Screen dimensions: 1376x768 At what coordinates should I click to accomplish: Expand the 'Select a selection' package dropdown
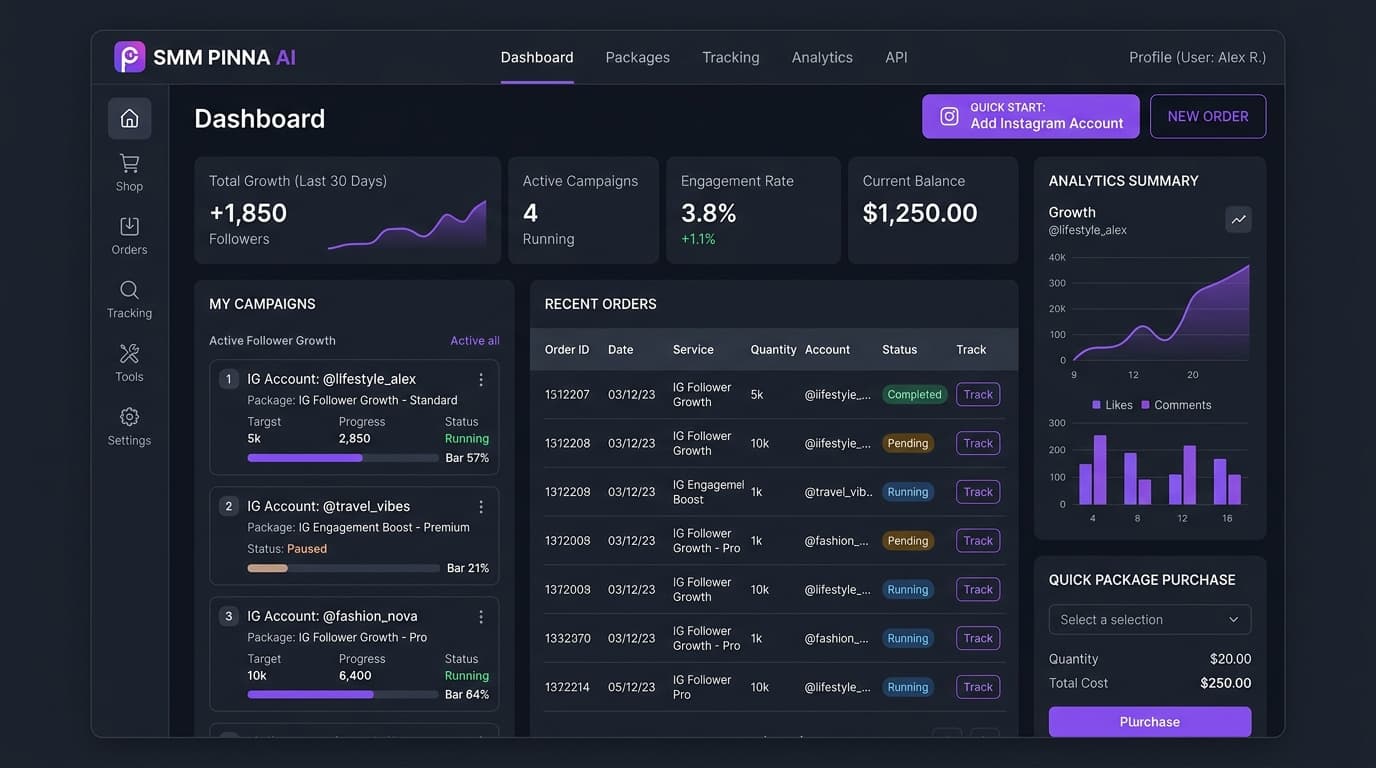coord(1150,620)
